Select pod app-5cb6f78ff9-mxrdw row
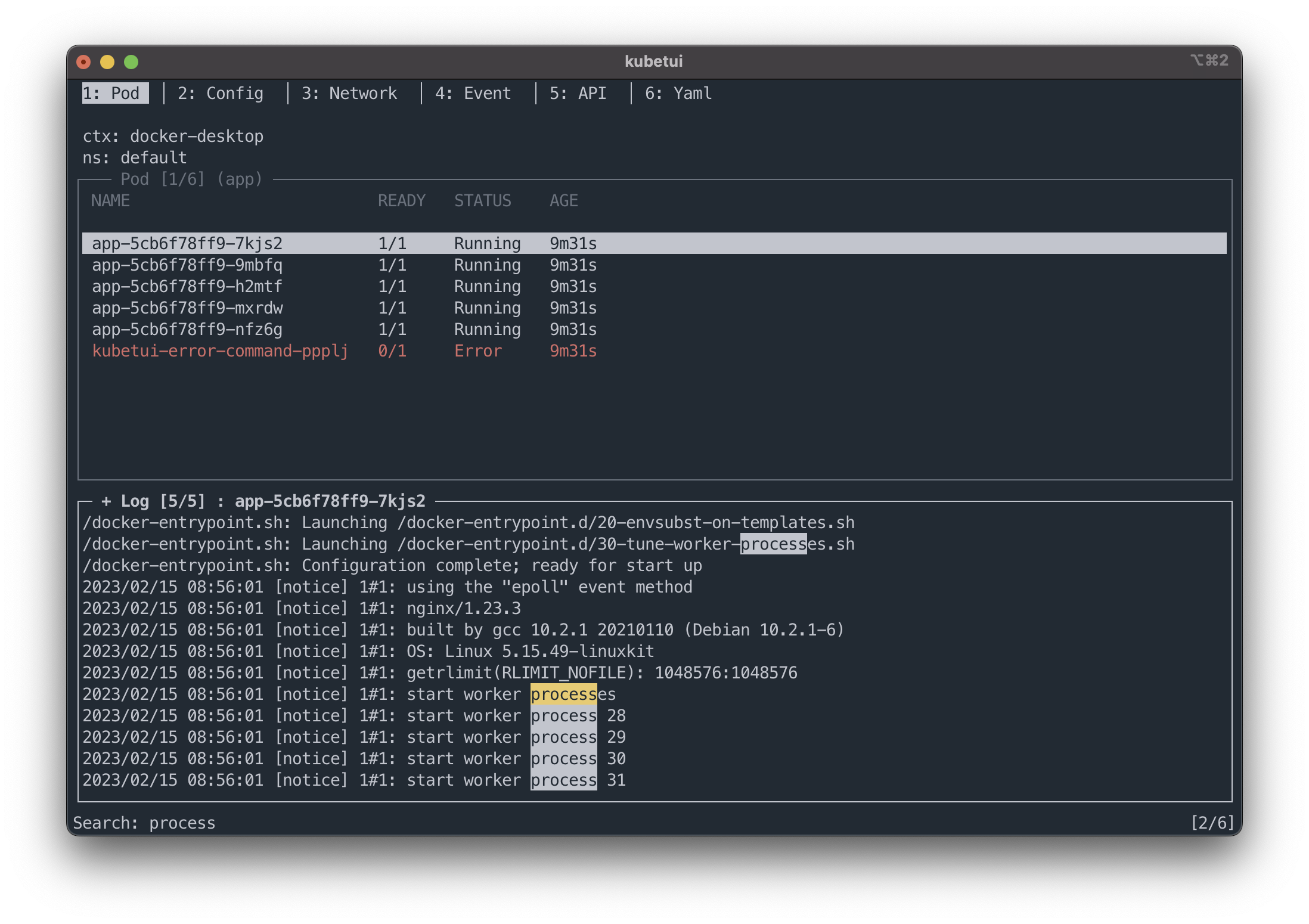 (187, 308)
